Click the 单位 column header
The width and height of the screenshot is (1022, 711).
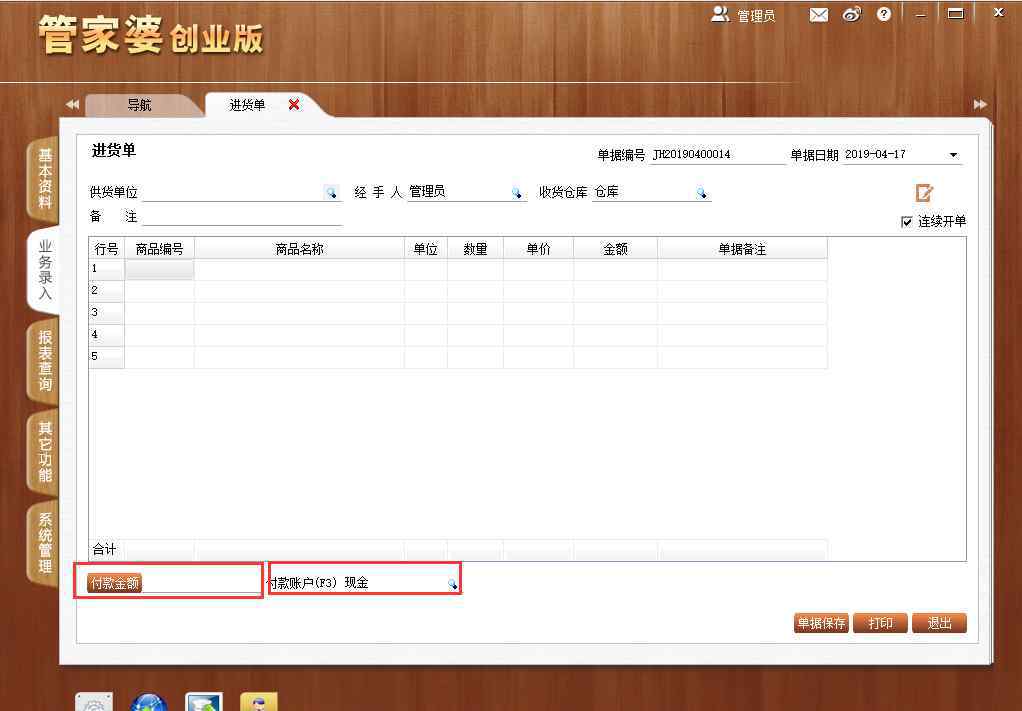426,249
